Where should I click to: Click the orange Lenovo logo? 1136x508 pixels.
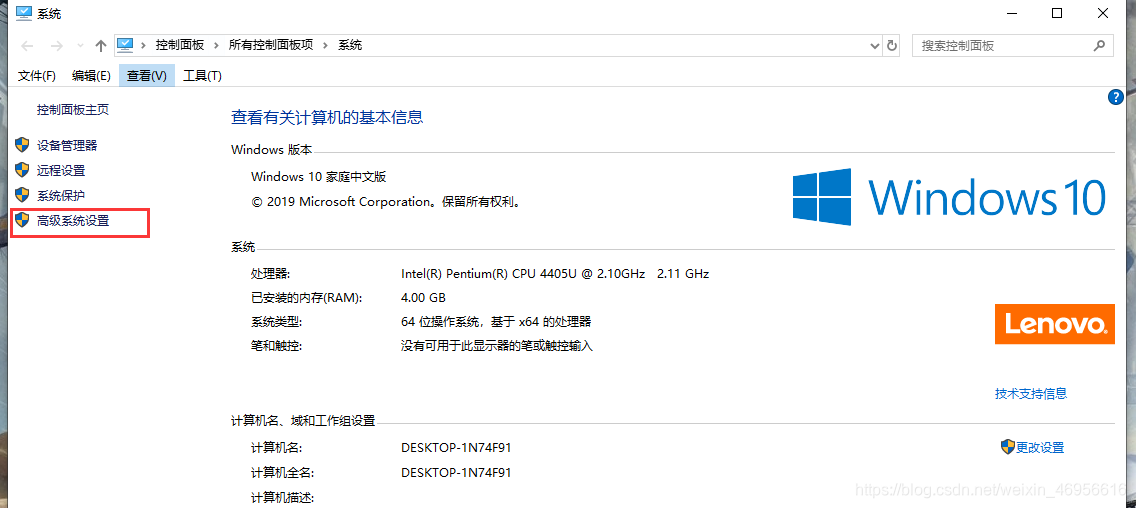pos(1054,323)
